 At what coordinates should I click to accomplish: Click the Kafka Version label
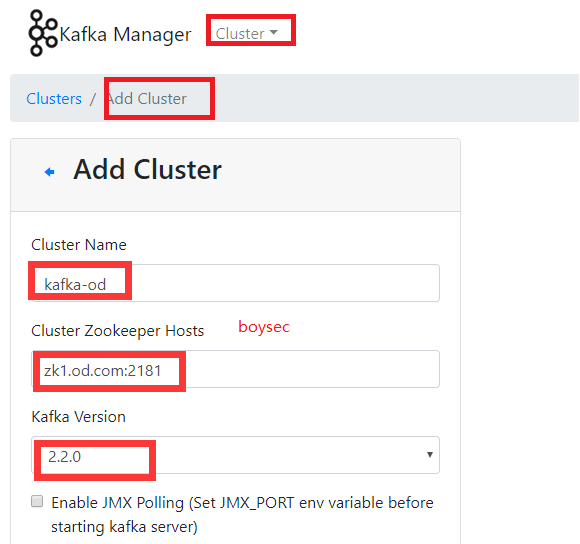[x=78, y=417]
